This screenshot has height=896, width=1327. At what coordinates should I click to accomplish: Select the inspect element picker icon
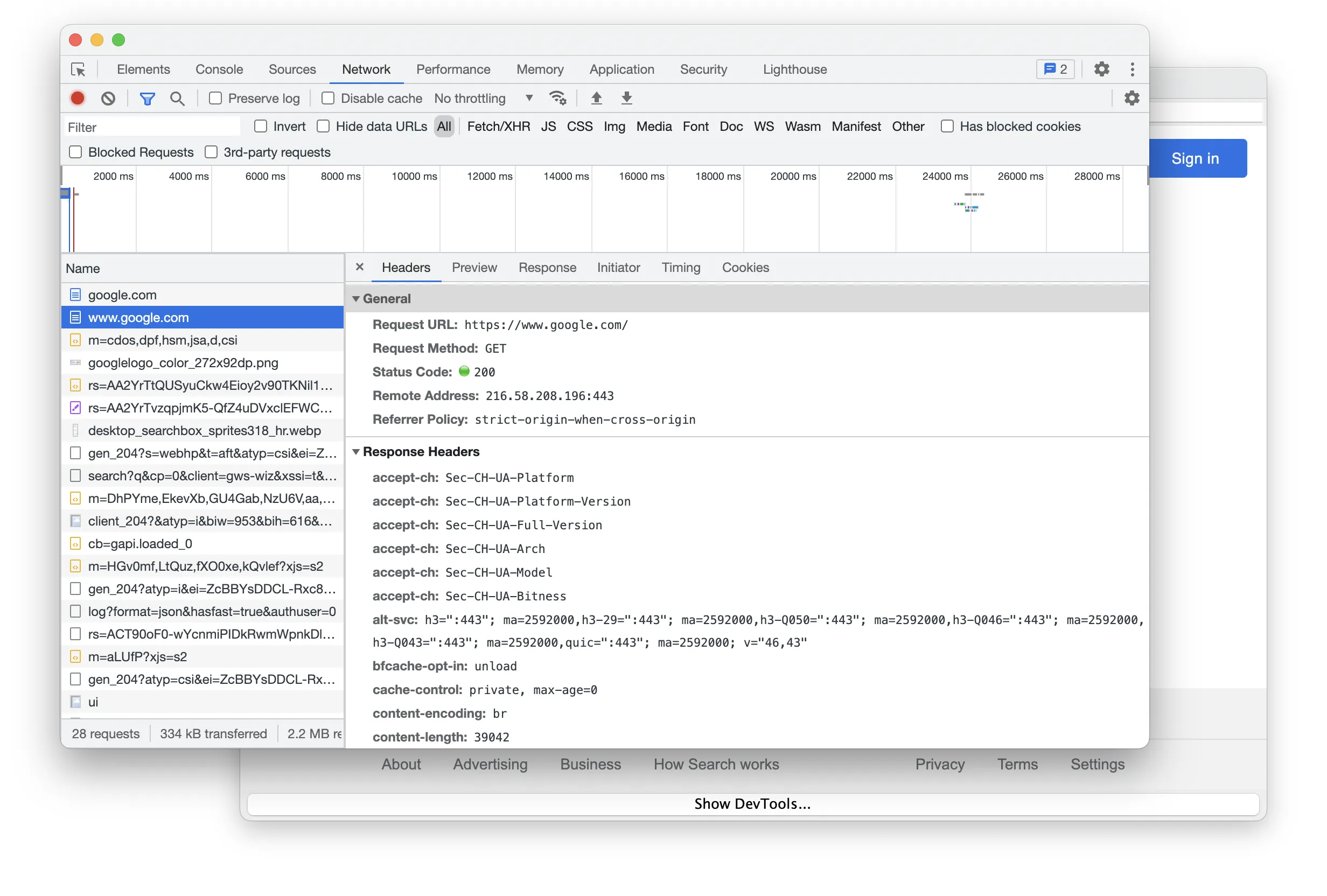[x=78, y=69]
